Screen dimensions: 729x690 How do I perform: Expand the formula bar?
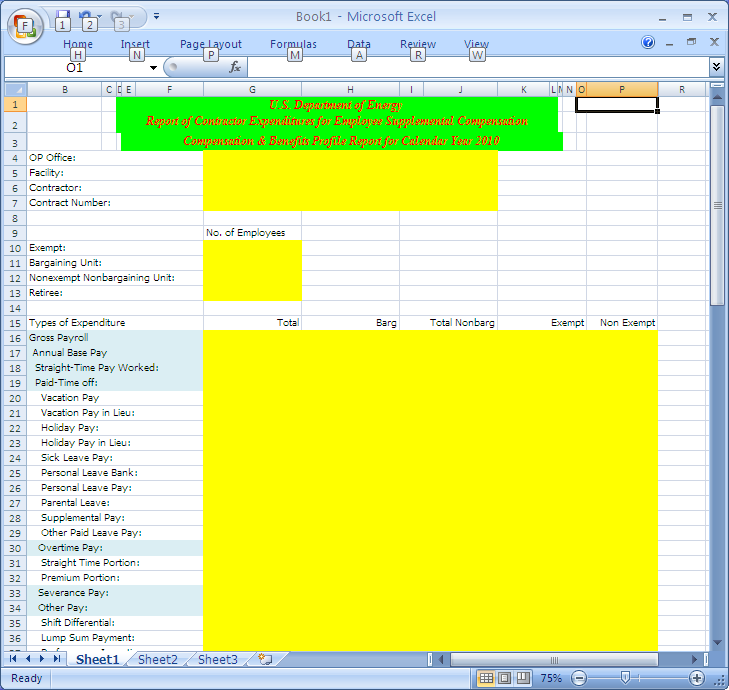(x=716, y=66)
